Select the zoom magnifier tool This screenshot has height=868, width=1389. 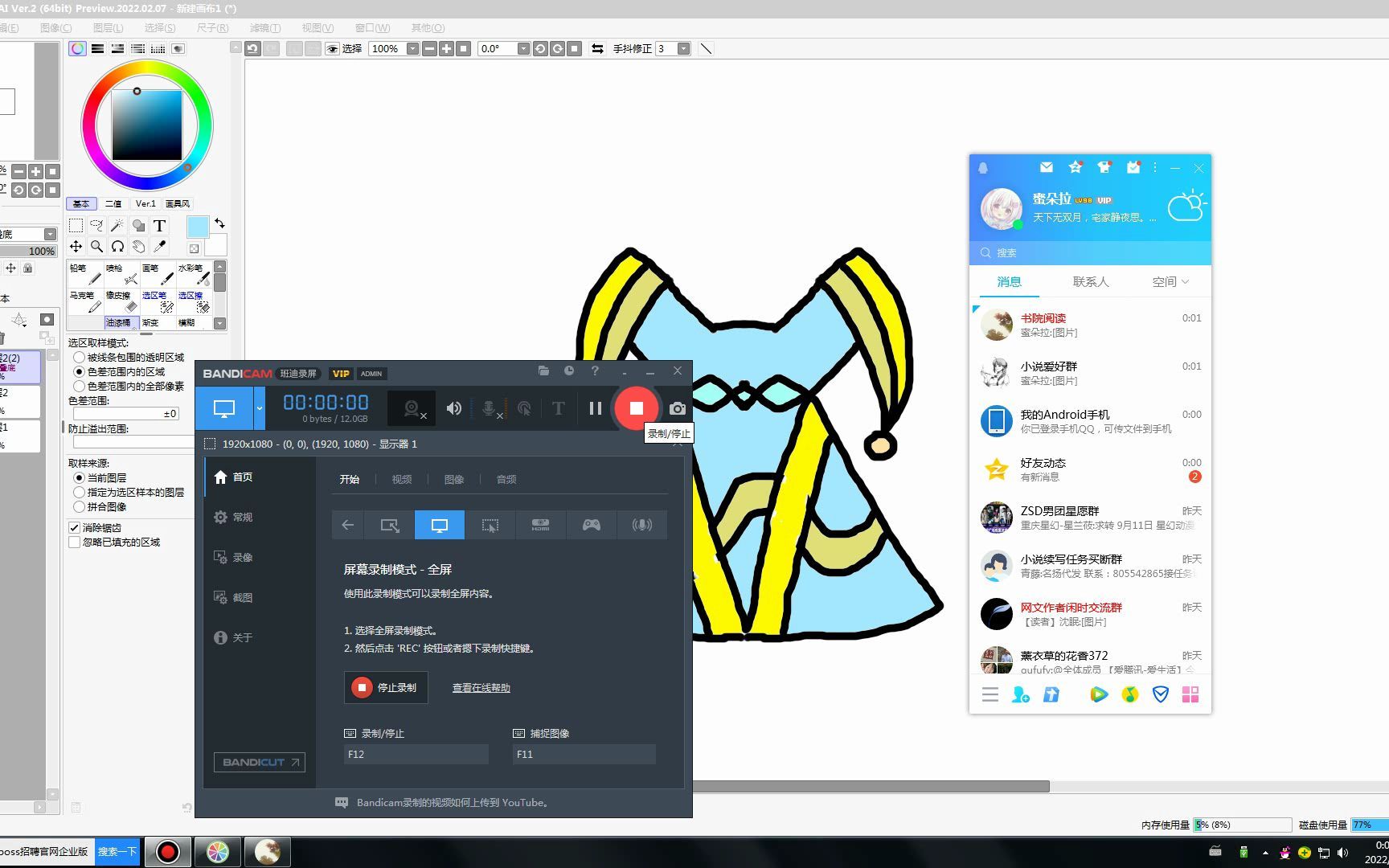(96, 247)
